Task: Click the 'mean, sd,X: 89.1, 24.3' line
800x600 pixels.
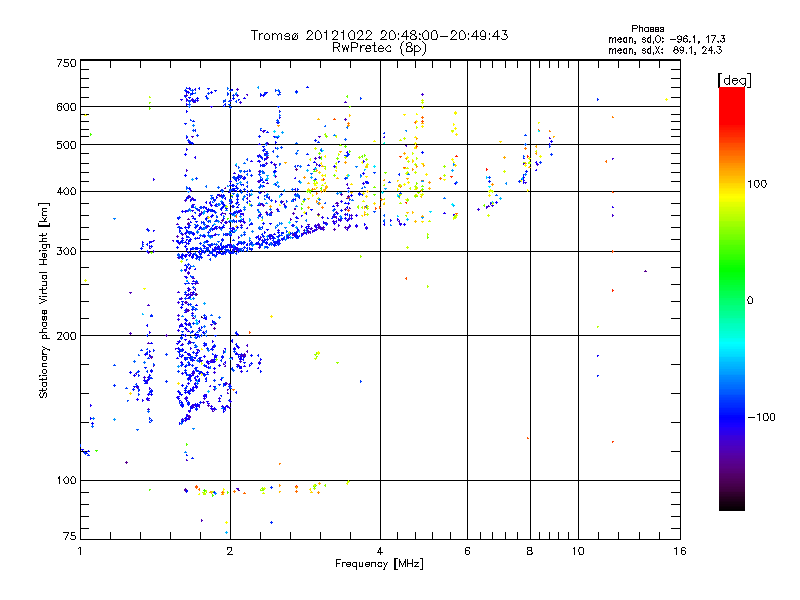Action: pyautogui.click(x=665, y=50)
